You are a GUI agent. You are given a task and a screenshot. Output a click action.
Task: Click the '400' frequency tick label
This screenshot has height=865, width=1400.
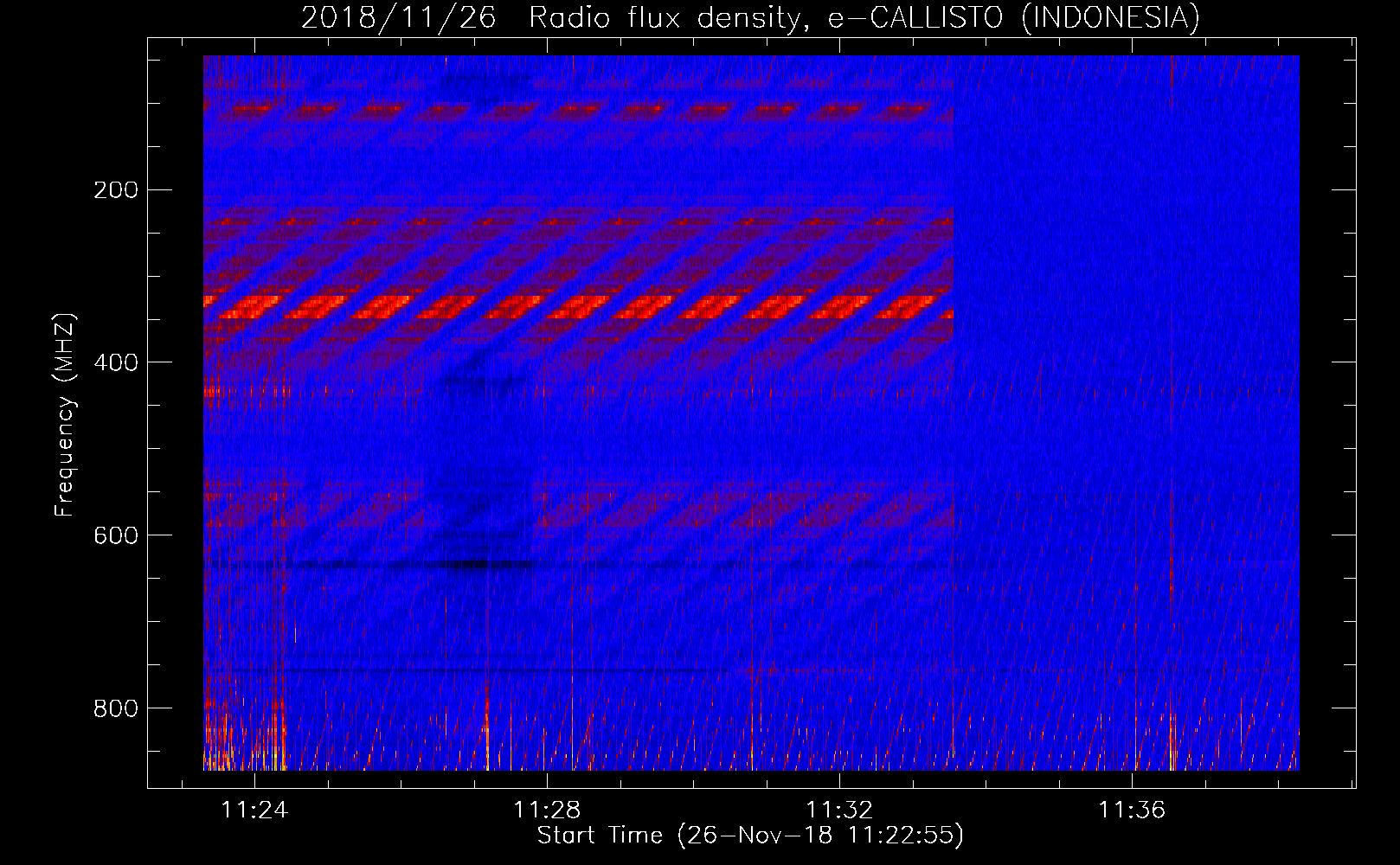click(x=116, y=362)
